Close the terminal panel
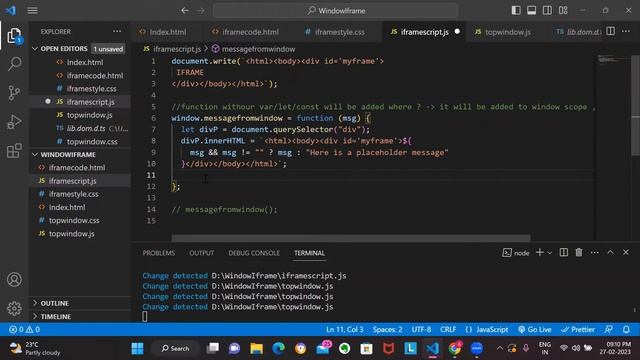 tap(626, 252)
